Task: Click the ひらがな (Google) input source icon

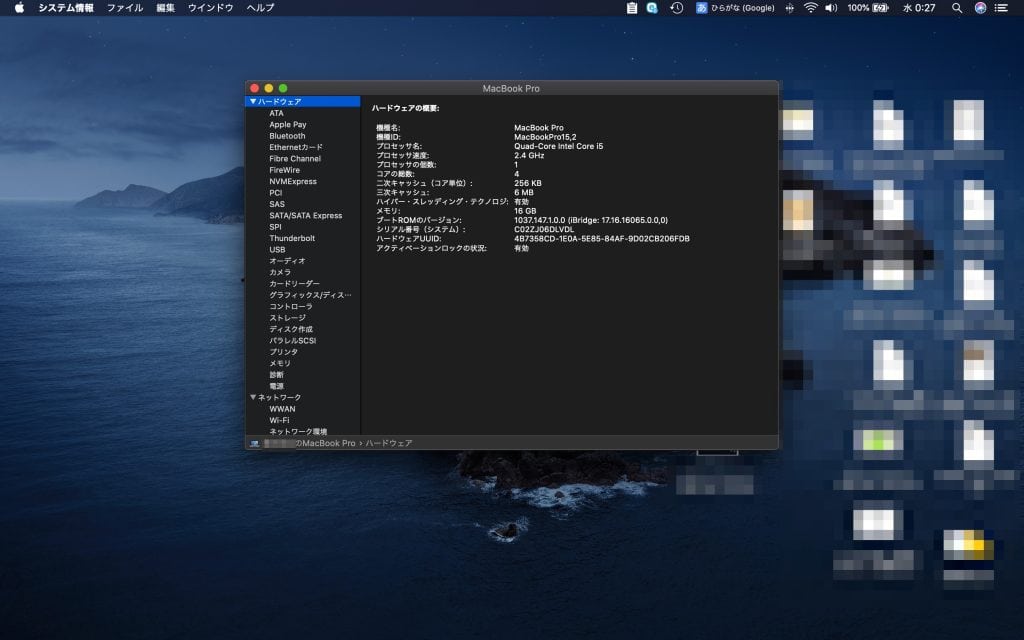Action: [701, 8]
